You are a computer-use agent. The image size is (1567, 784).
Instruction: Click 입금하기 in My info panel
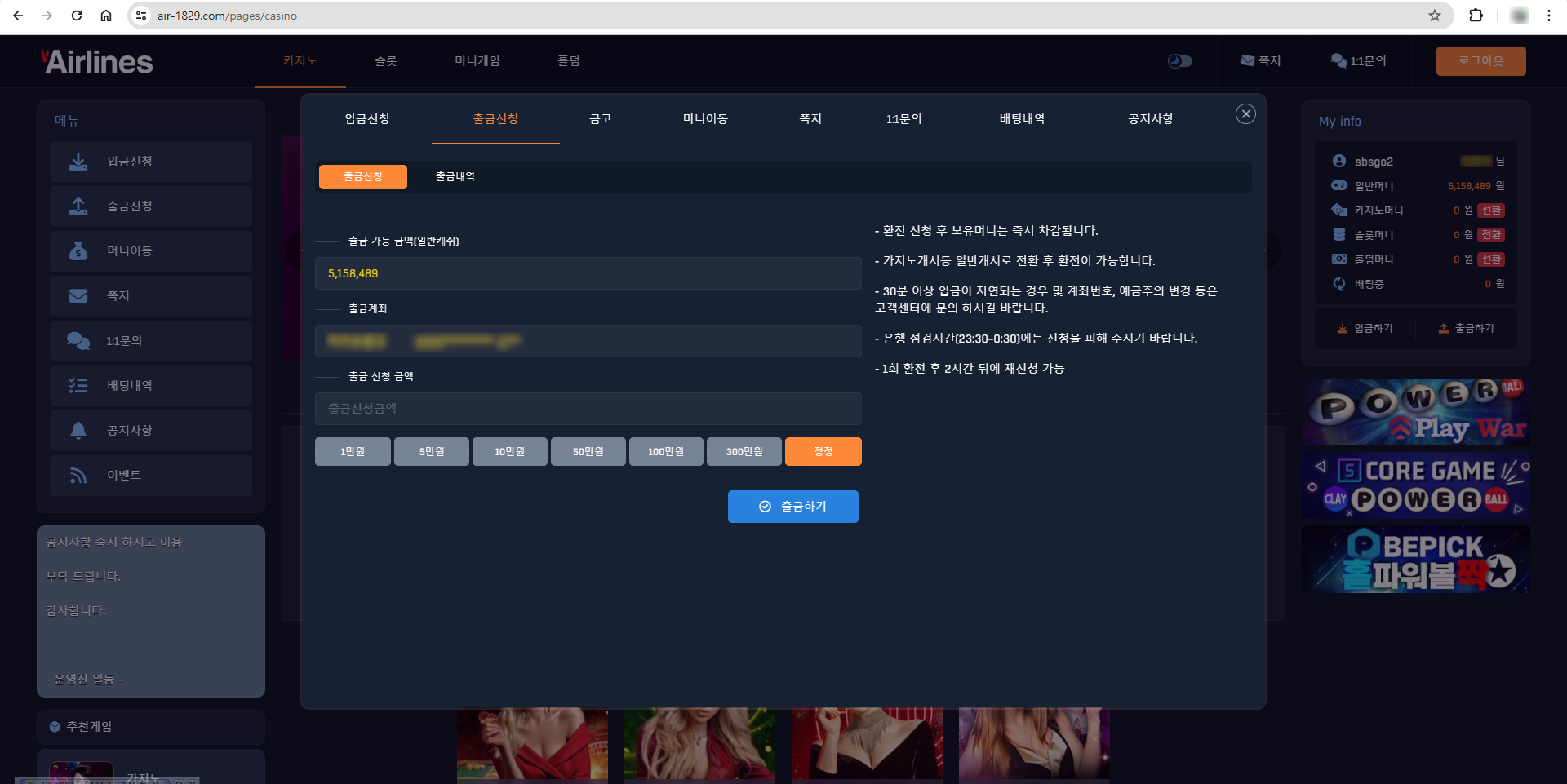[1365, 328]
